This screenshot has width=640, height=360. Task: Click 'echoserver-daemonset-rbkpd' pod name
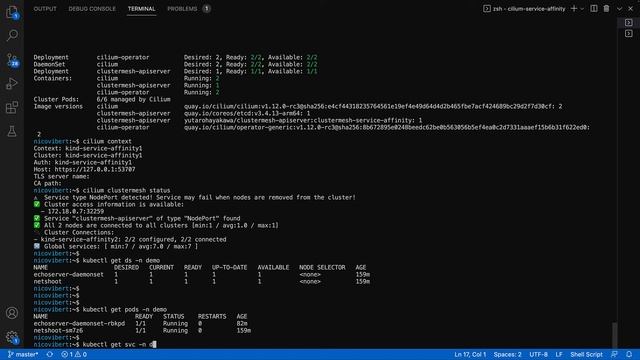coord(79,324)
